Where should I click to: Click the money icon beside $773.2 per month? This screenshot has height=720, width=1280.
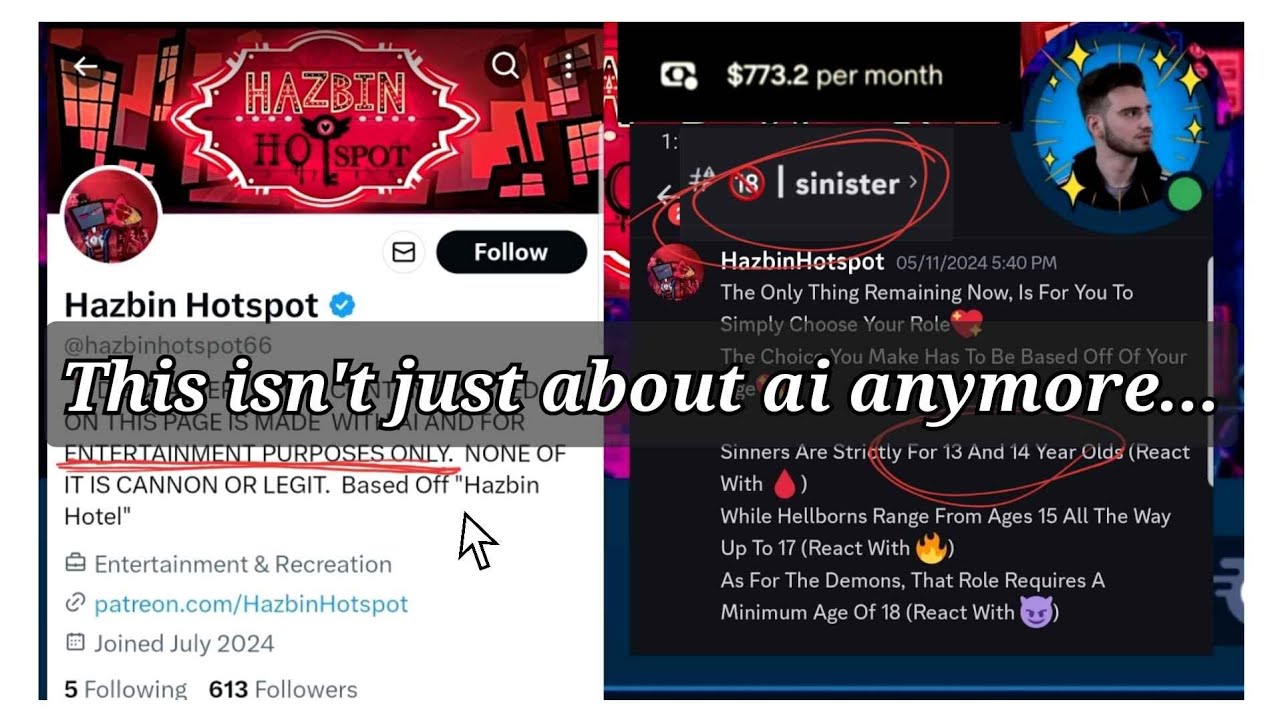click(679, 75)
